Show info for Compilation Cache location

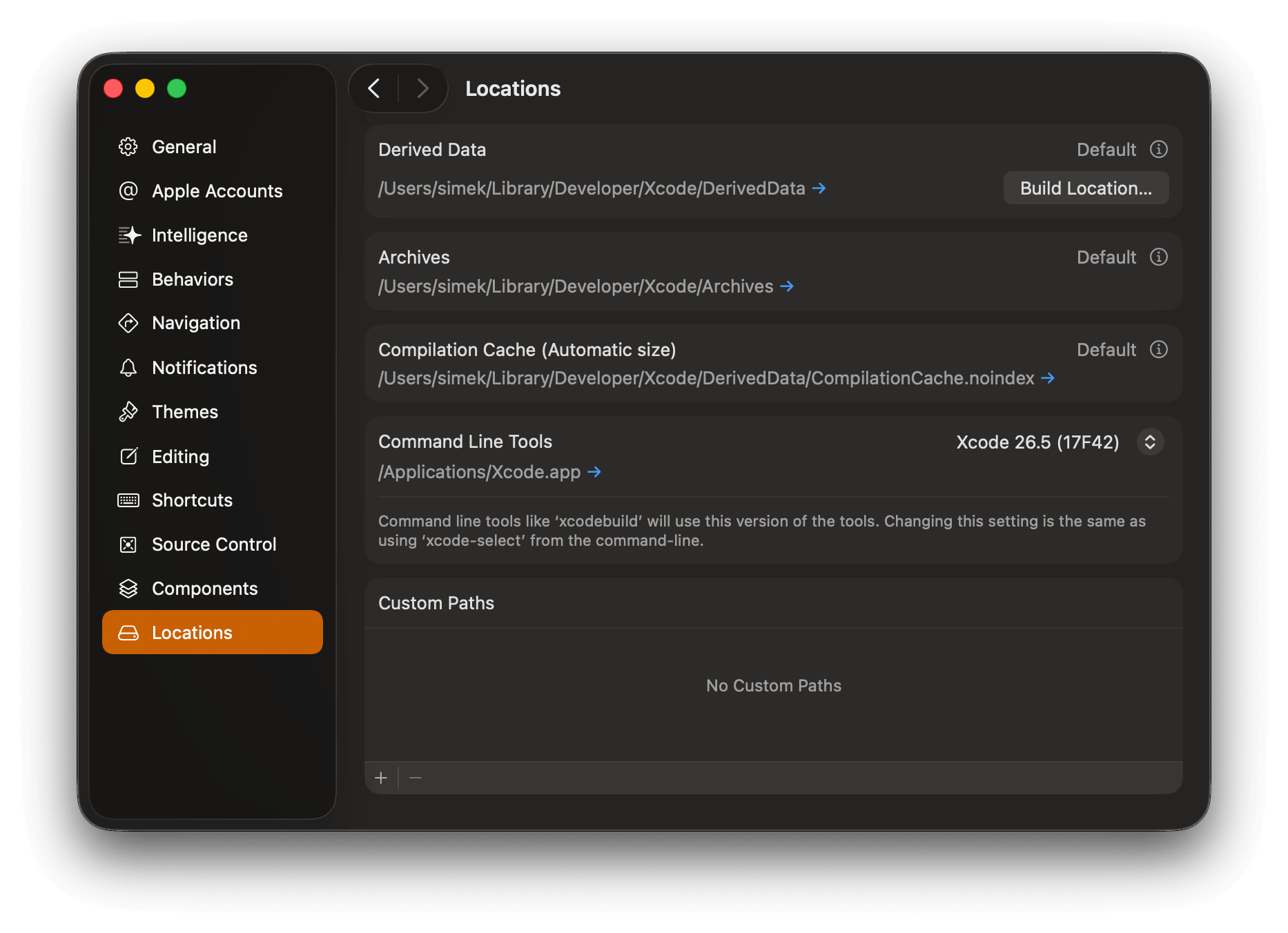[x=1159, y=349]
